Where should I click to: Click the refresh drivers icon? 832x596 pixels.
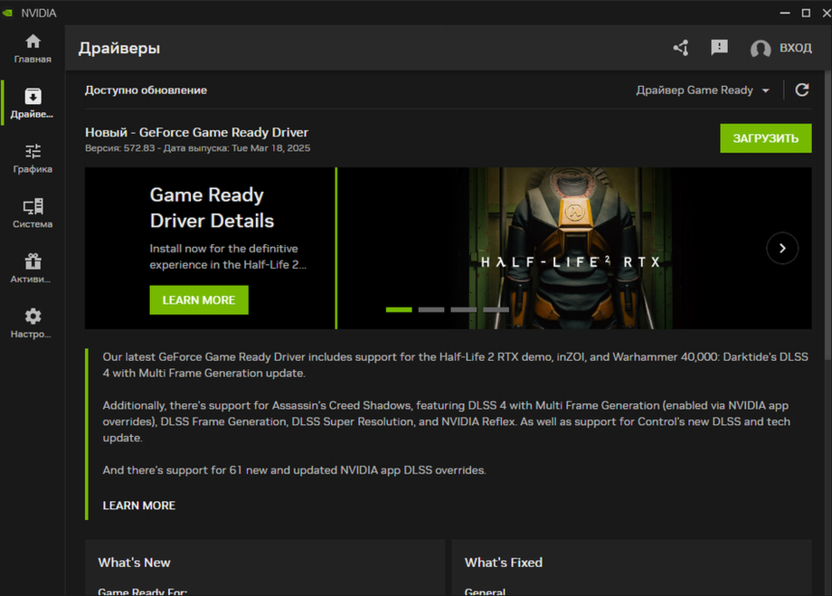(x=802, y=90)
